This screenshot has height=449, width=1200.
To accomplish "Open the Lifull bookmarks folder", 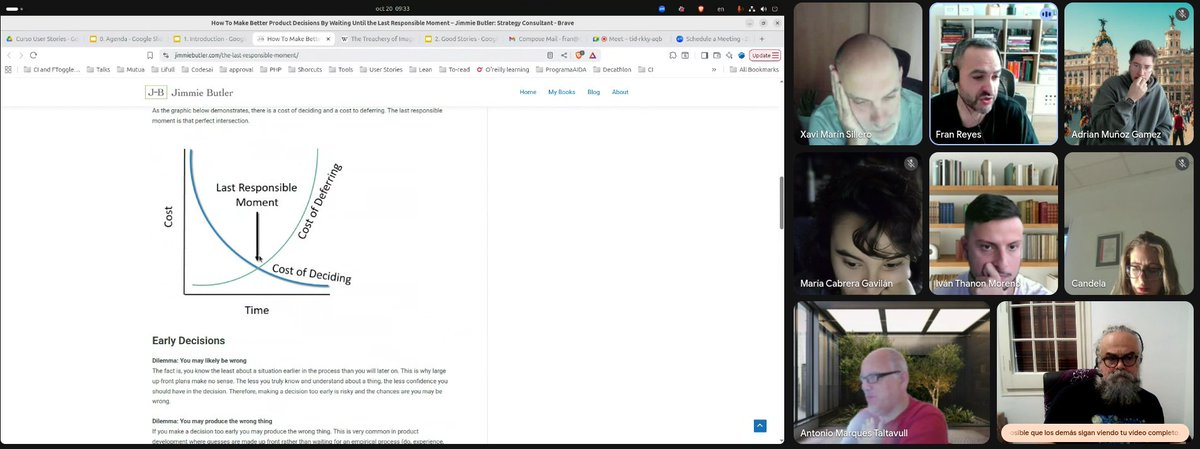I will pyautogui.click(x=163, y=70).
